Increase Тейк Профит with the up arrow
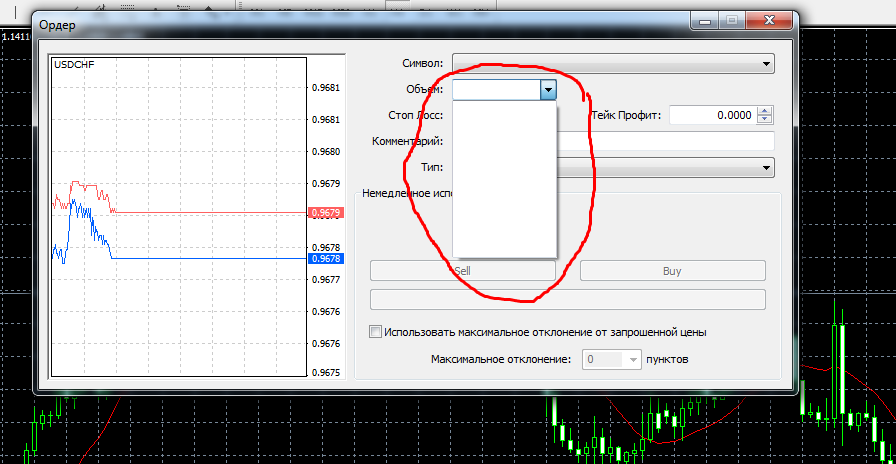896x464 pixels. tap(765, 111)
